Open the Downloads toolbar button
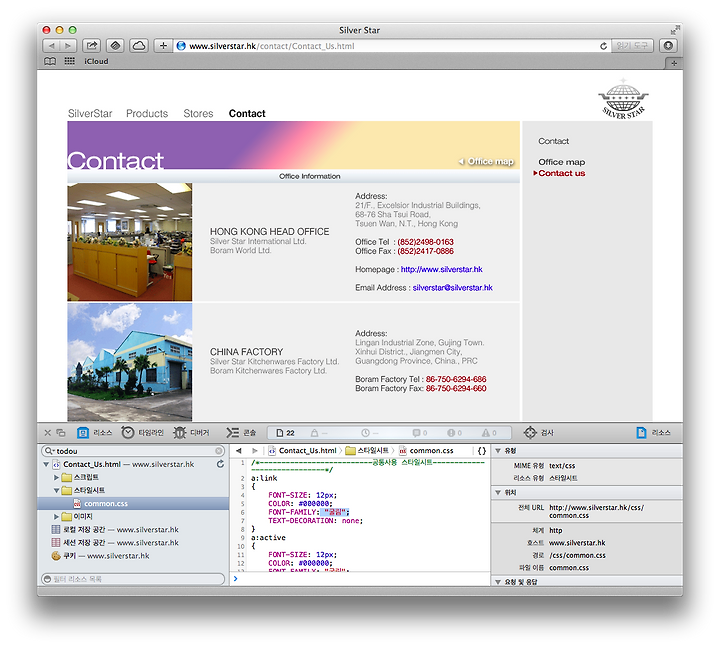 tap(668, 45)
